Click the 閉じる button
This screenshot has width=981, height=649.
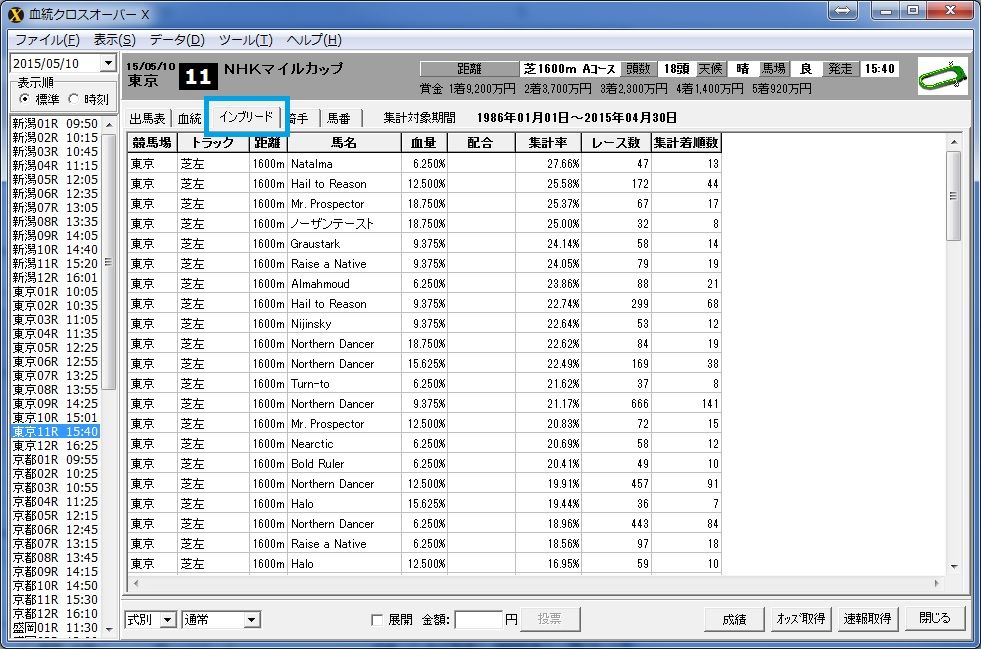pyautogui.click(x=934, y=618)
